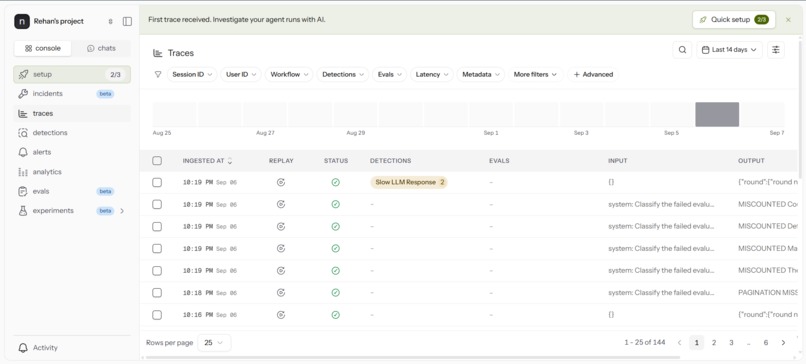Image resolution: width=806 pixels, height=364 pixels.
Task: Click the evals clipboard icon
Action: click(x=23, y=191)
